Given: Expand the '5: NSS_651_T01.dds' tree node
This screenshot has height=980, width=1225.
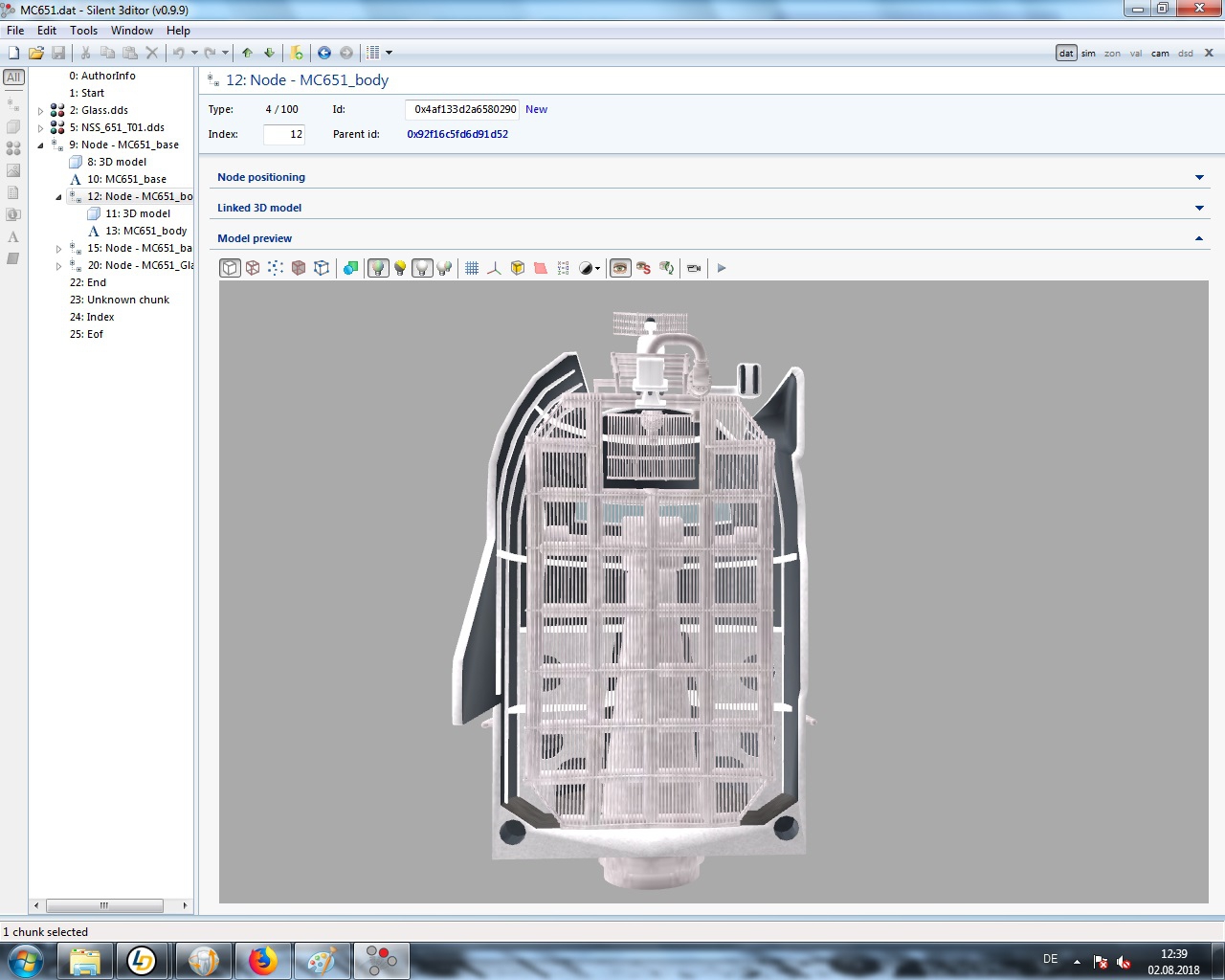Looking at the screenshot, I should (x=40, y=128).
